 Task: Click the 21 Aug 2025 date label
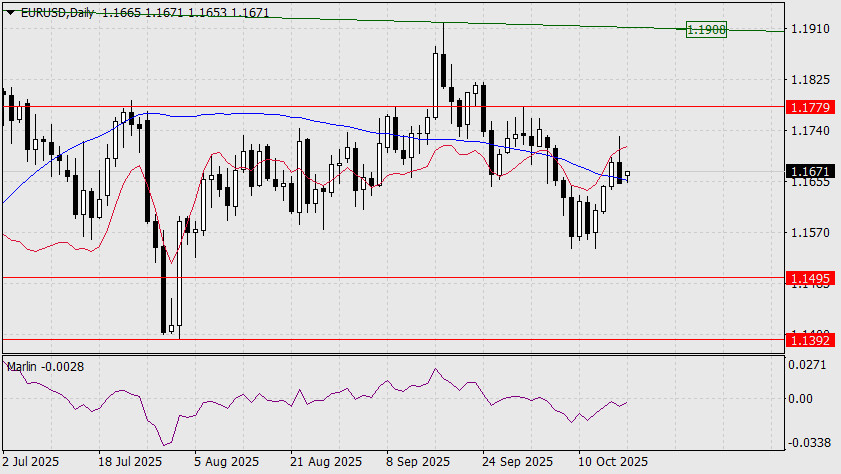(326, 462)
